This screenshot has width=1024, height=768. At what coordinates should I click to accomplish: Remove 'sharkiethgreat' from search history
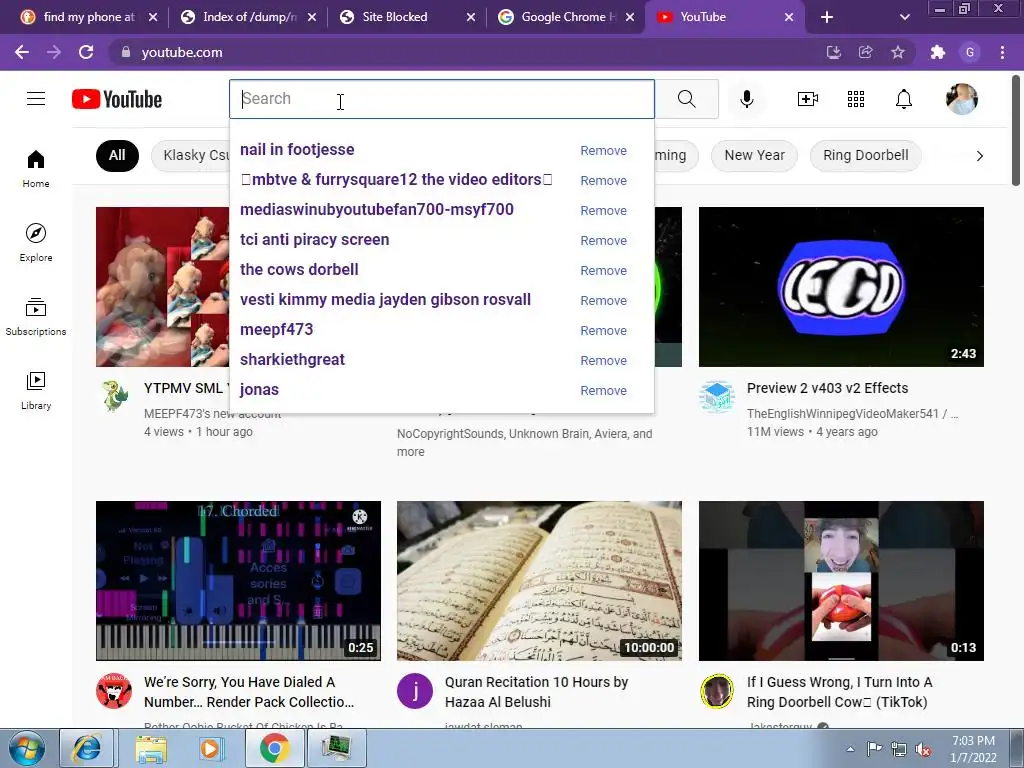point(603,360)
